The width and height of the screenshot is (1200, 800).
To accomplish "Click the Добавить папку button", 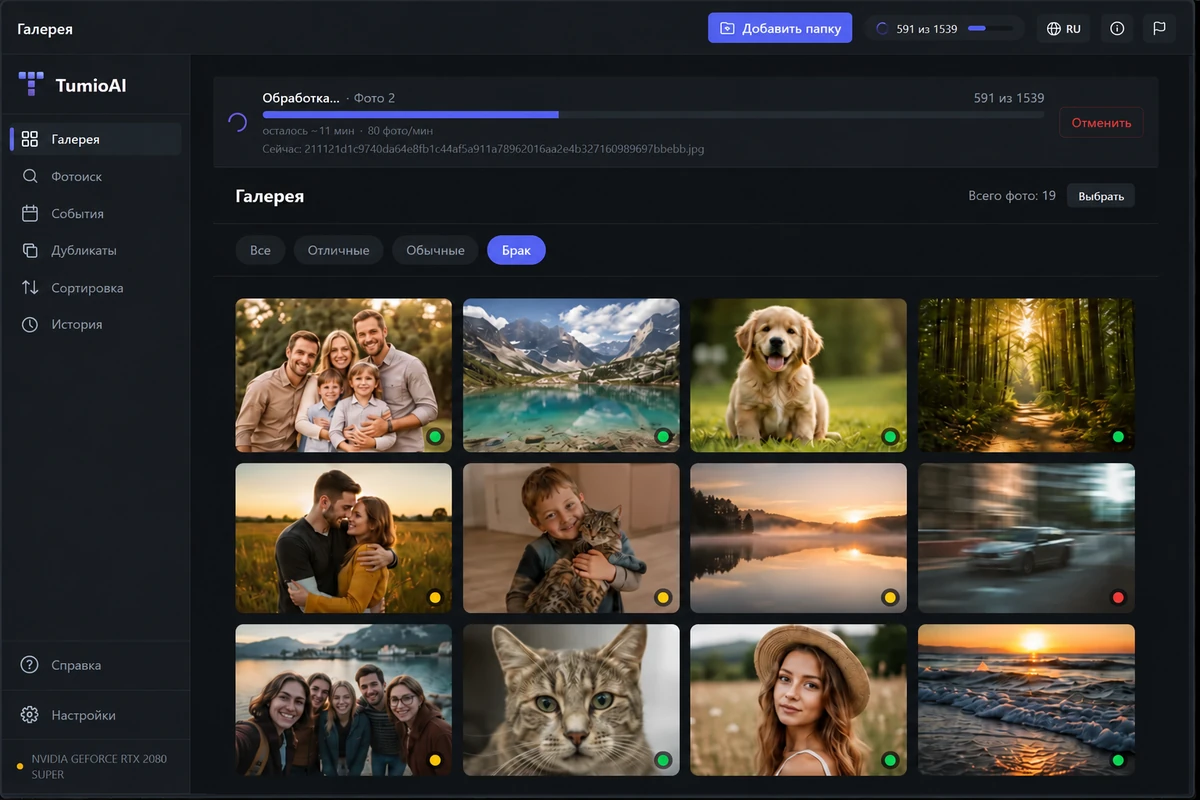I will coord(780,28).
